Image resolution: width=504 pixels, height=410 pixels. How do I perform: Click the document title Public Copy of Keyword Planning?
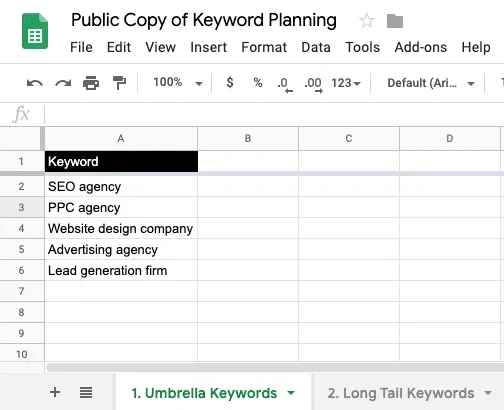(204, 20)
